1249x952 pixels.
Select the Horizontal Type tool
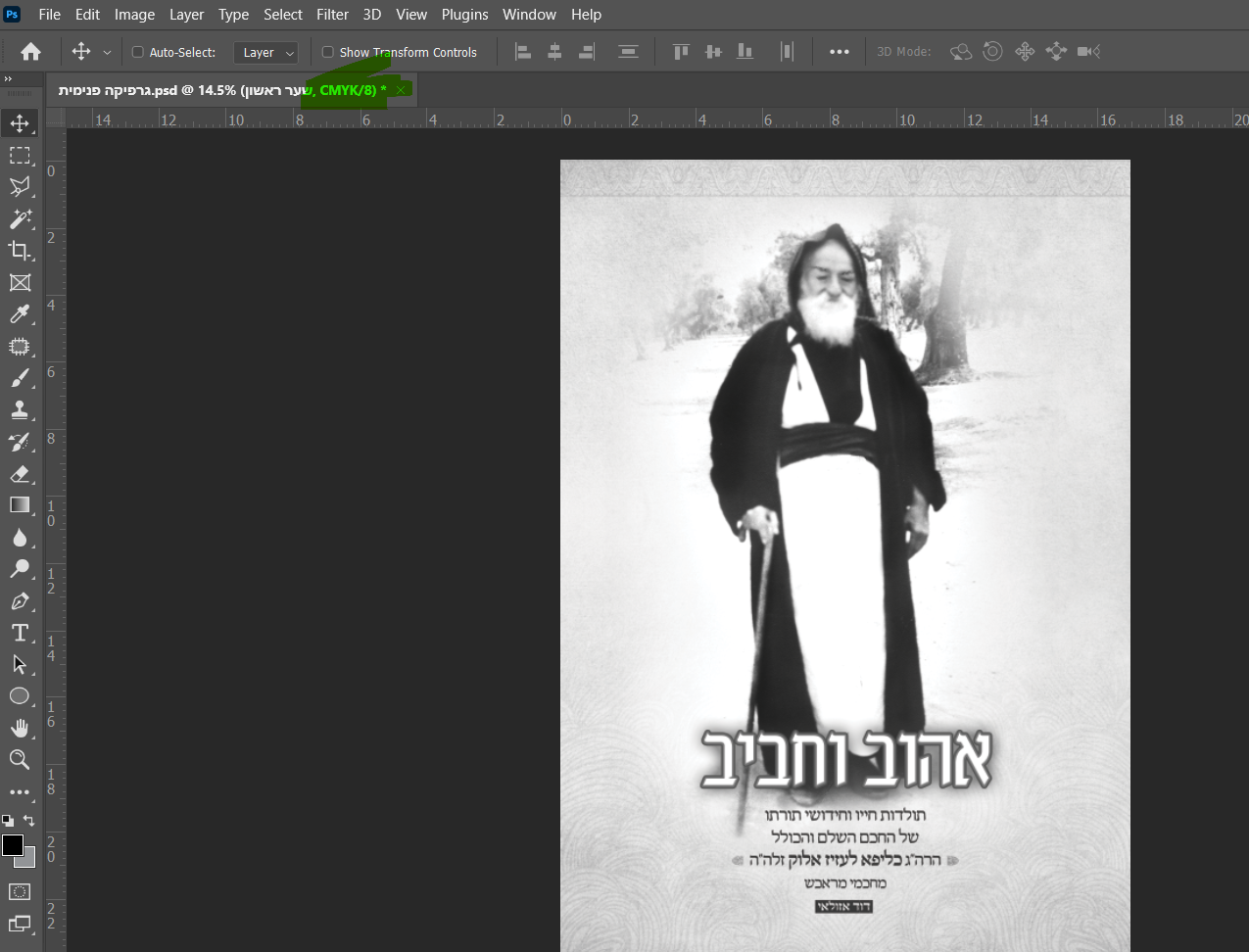(x=21, y=633)
